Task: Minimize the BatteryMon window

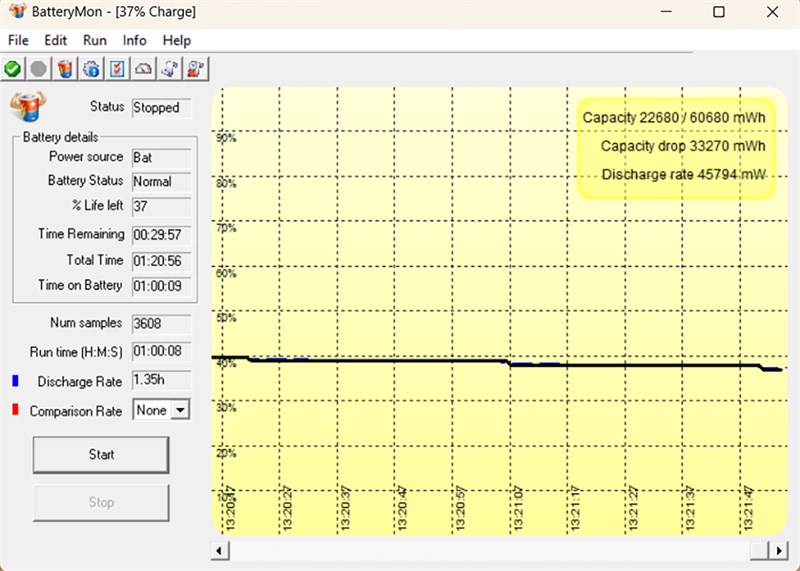Action: pos(666,11)
